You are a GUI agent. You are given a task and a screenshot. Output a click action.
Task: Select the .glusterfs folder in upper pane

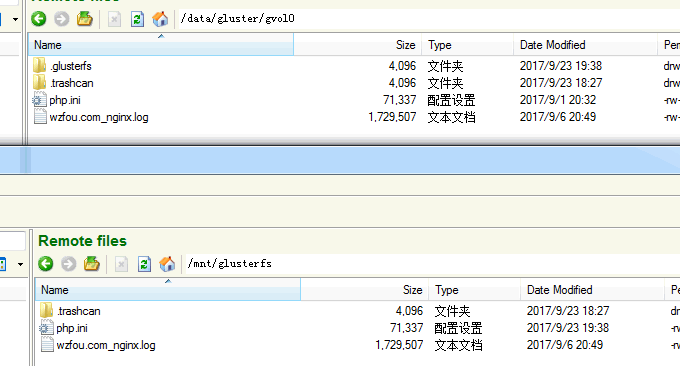[71, 66]
